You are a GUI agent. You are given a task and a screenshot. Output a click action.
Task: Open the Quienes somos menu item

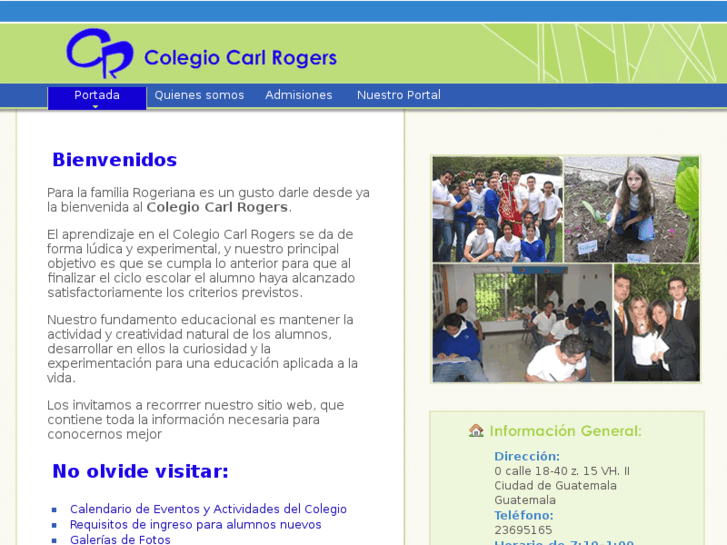(x=199, y=95)
